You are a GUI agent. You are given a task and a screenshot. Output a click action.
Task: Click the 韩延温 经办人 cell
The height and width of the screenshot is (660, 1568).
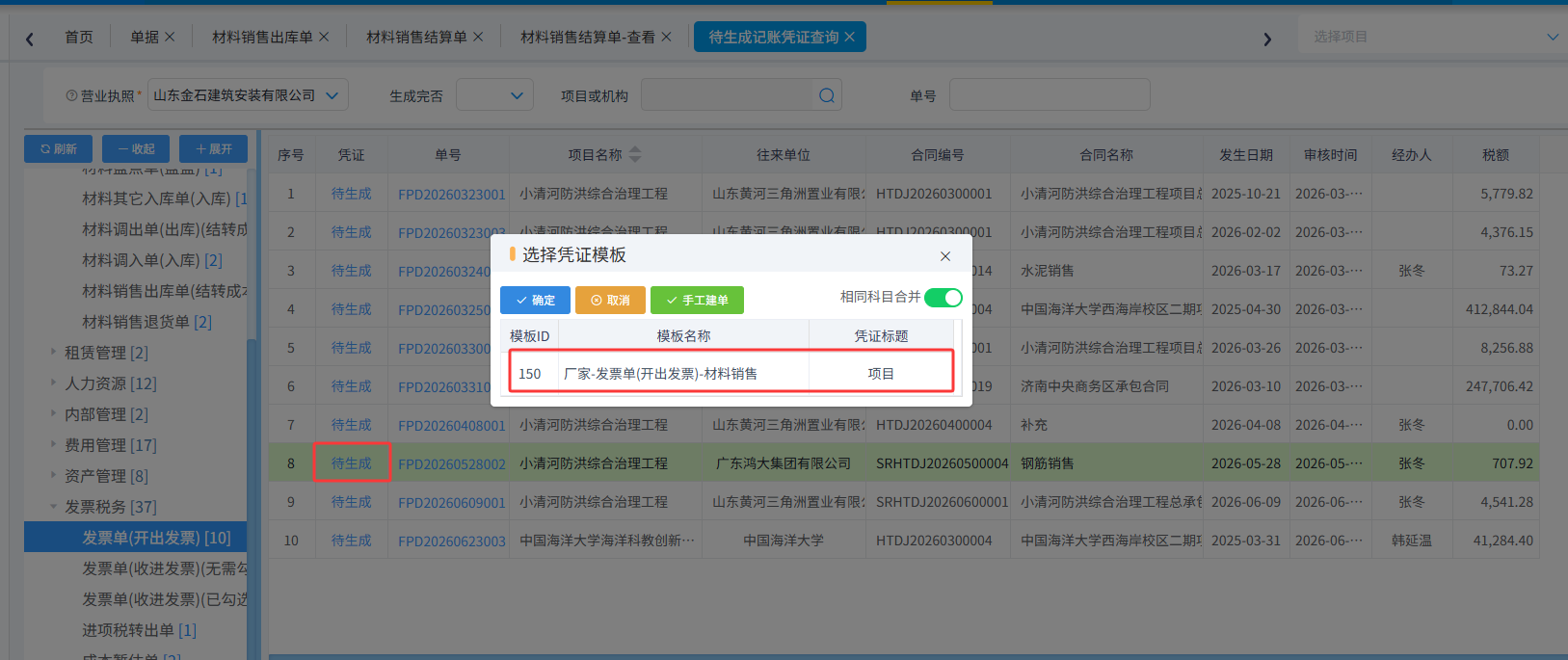click(x=1411, y=541)
